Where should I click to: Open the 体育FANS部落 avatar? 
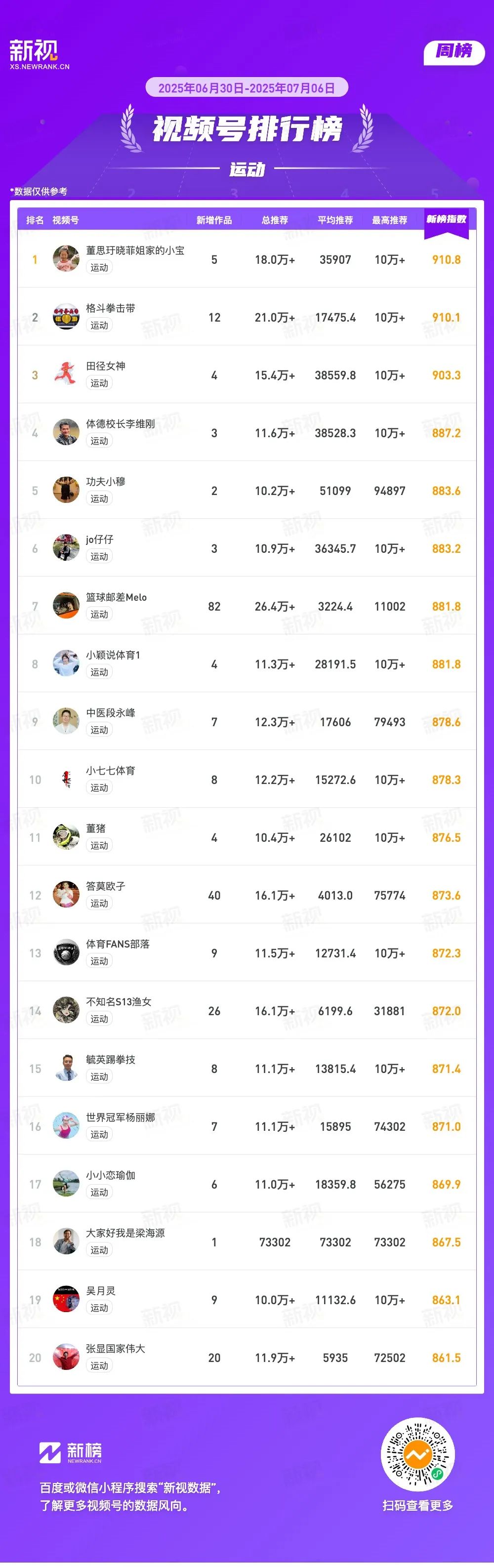click(66, 952)
